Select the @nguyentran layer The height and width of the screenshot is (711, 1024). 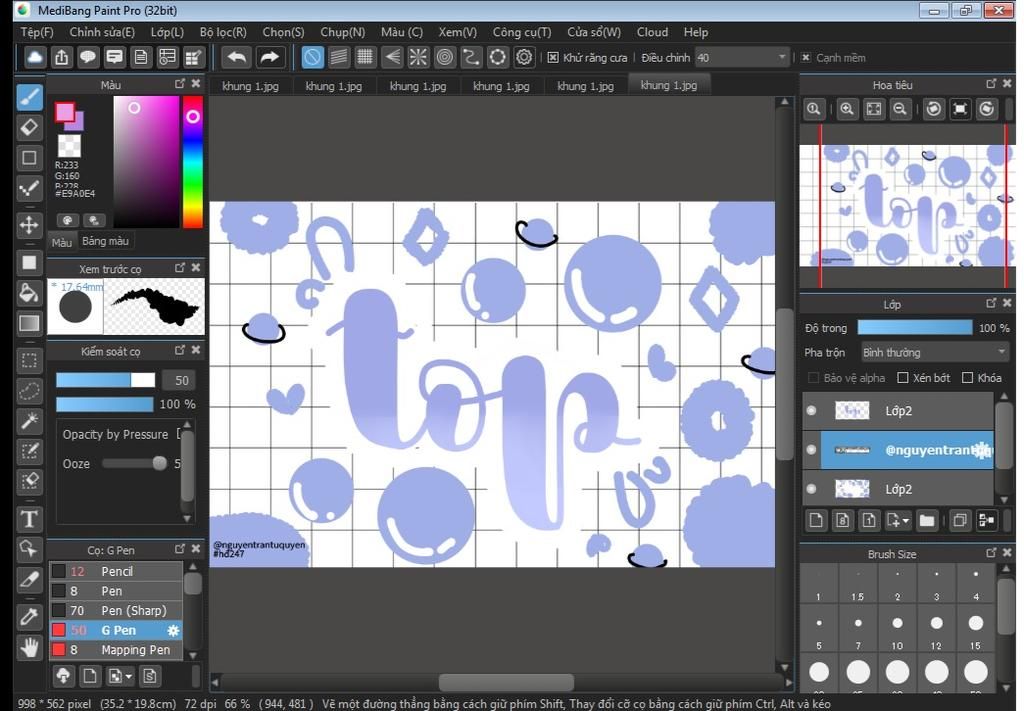click(x=906, y=449)
